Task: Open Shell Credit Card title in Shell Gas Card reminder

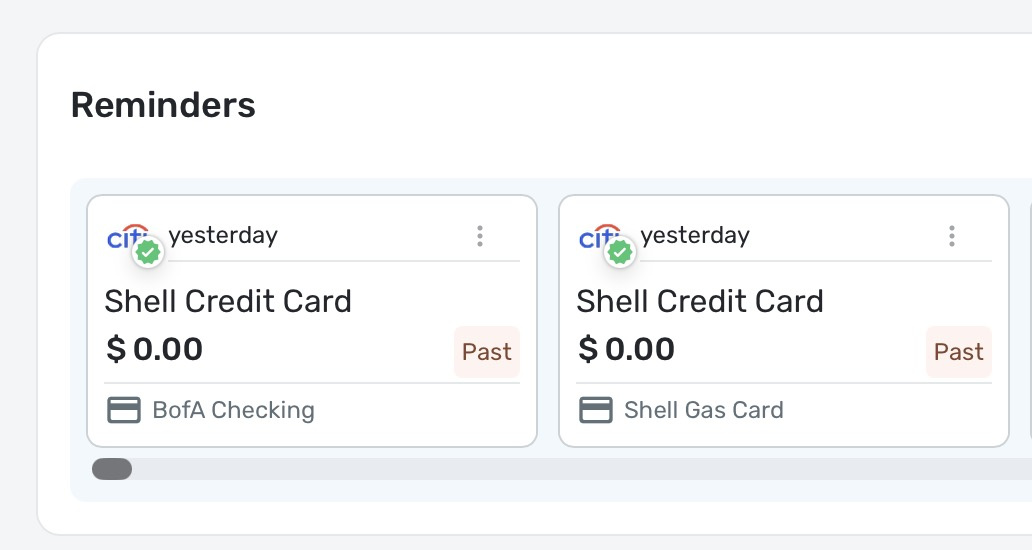Action: [700, 301]
